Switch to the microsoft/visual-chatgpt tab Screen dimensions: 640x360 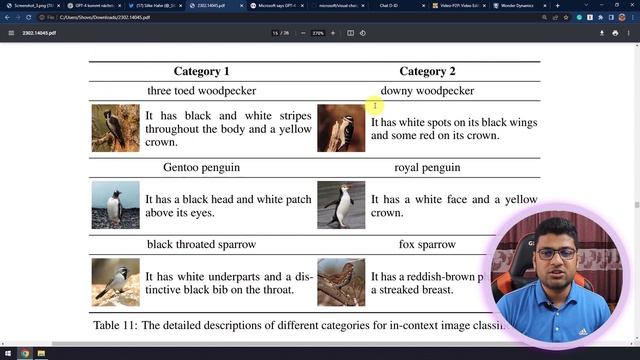pyautogui.click(x=338, y=6)
